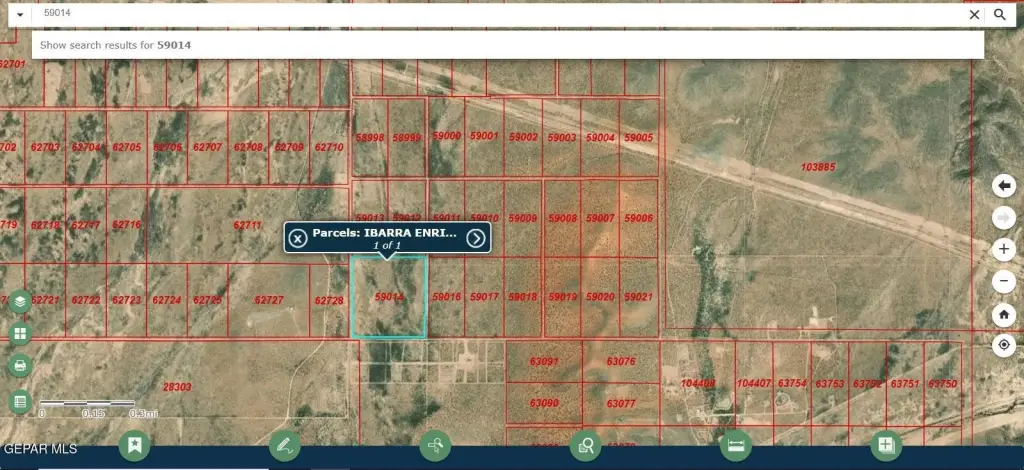
Task: Open the bookmarks widget
Action: click(x=135, y=445)
